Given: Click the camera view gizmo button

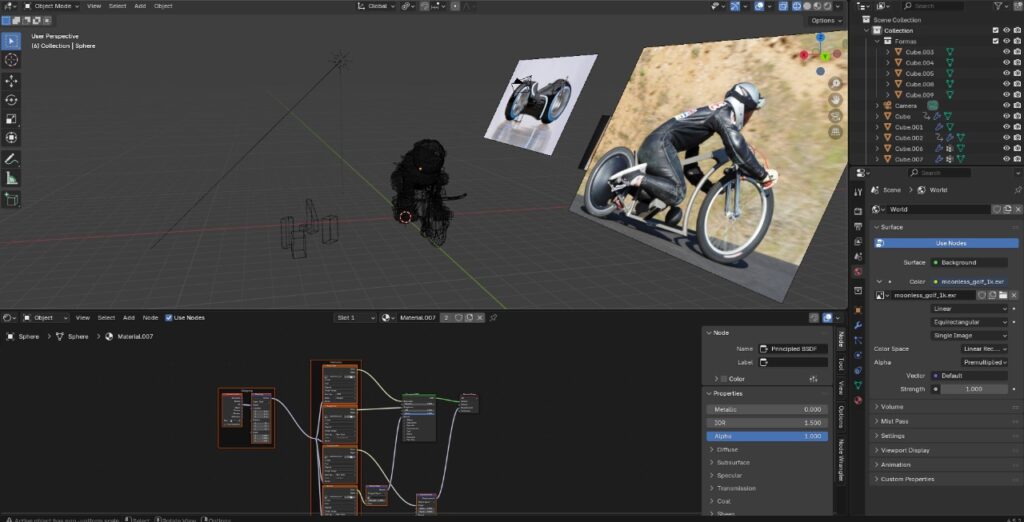Looking at the screenshot, I should coord(835,115).
